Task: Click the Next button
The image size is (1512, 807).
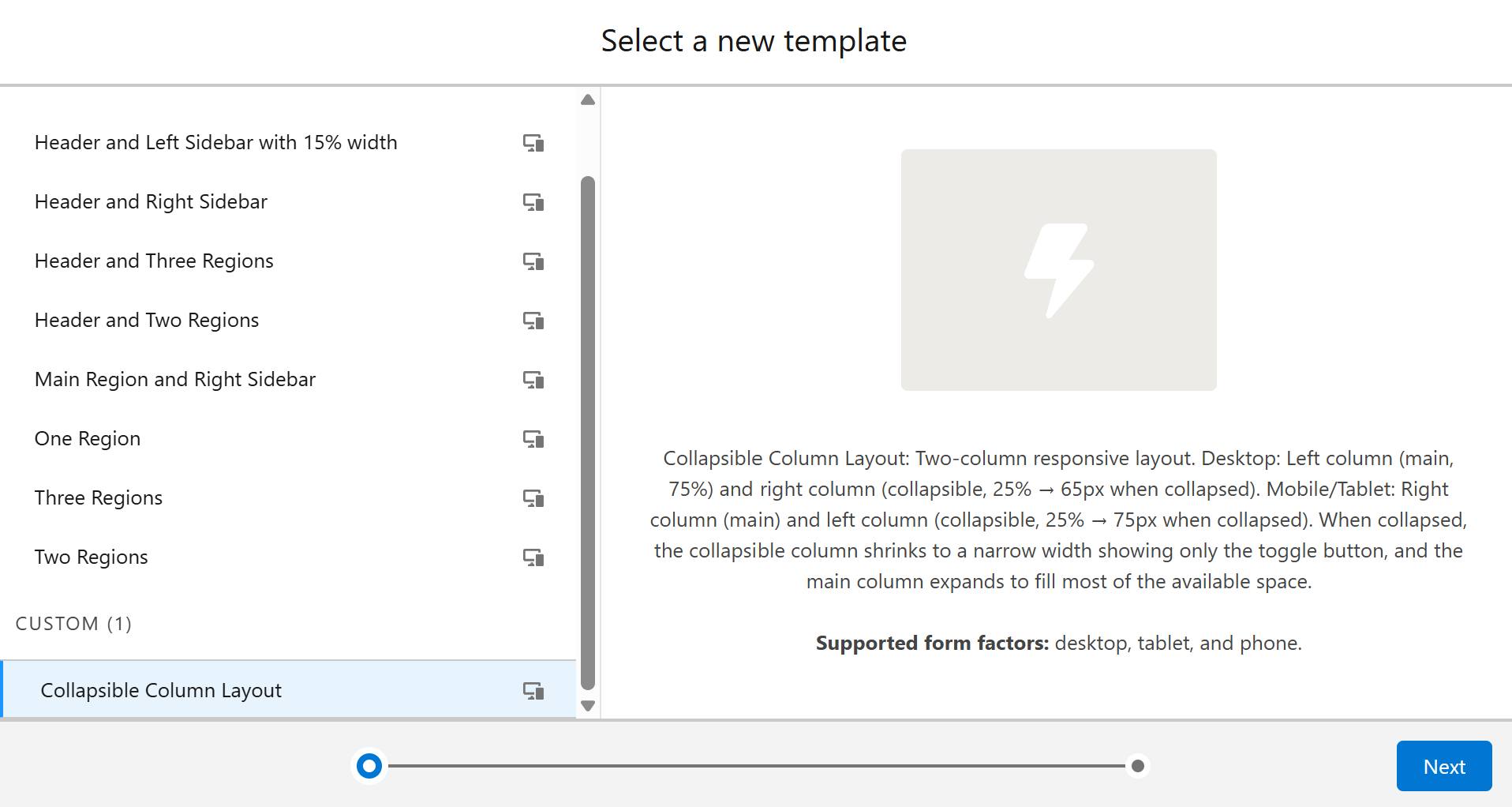Action: pyautogui.click(x=1443, y=766)
